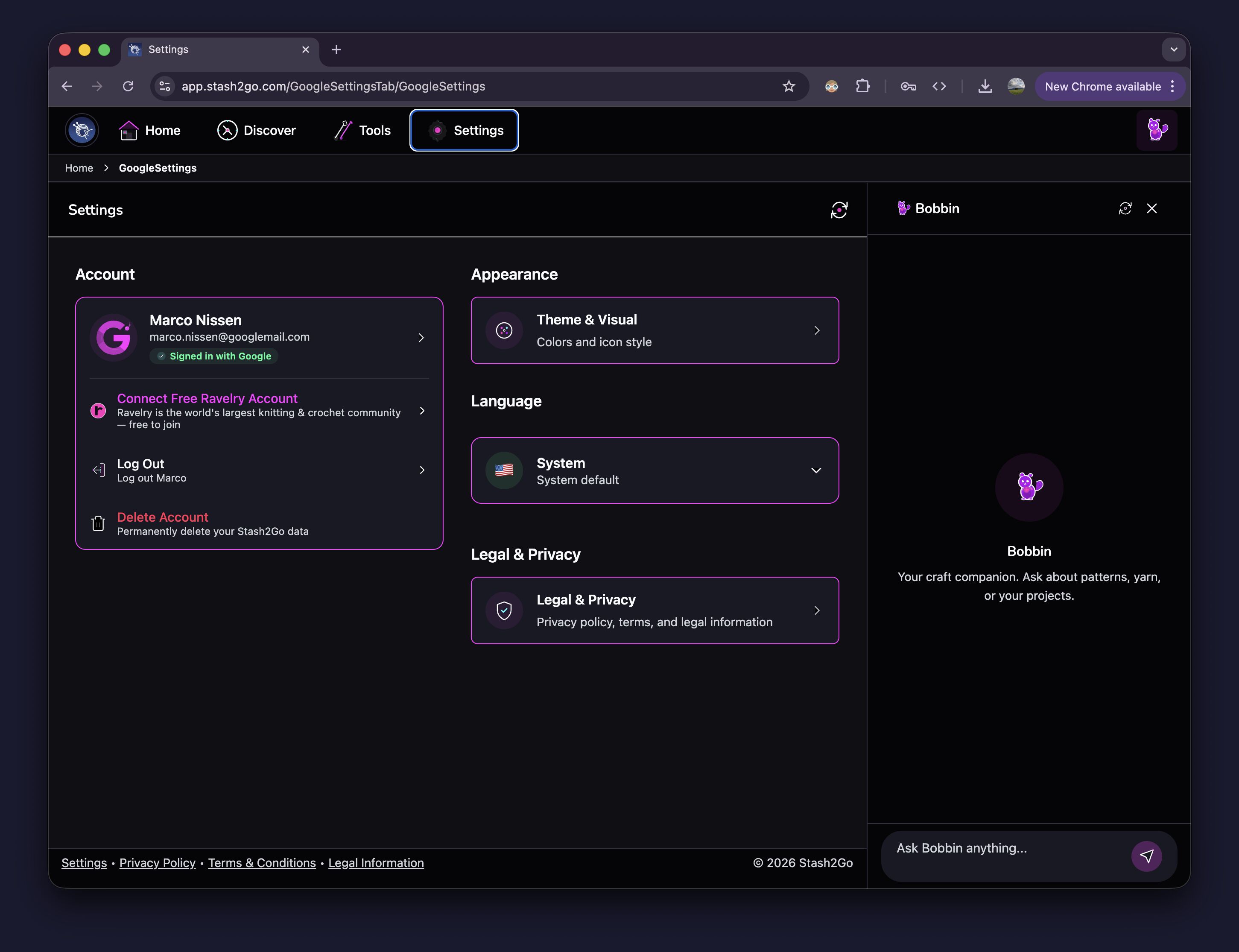Screen dimensions: 1239x952
Task: Click the Ravelry logo icon
Action: [98, 410]
